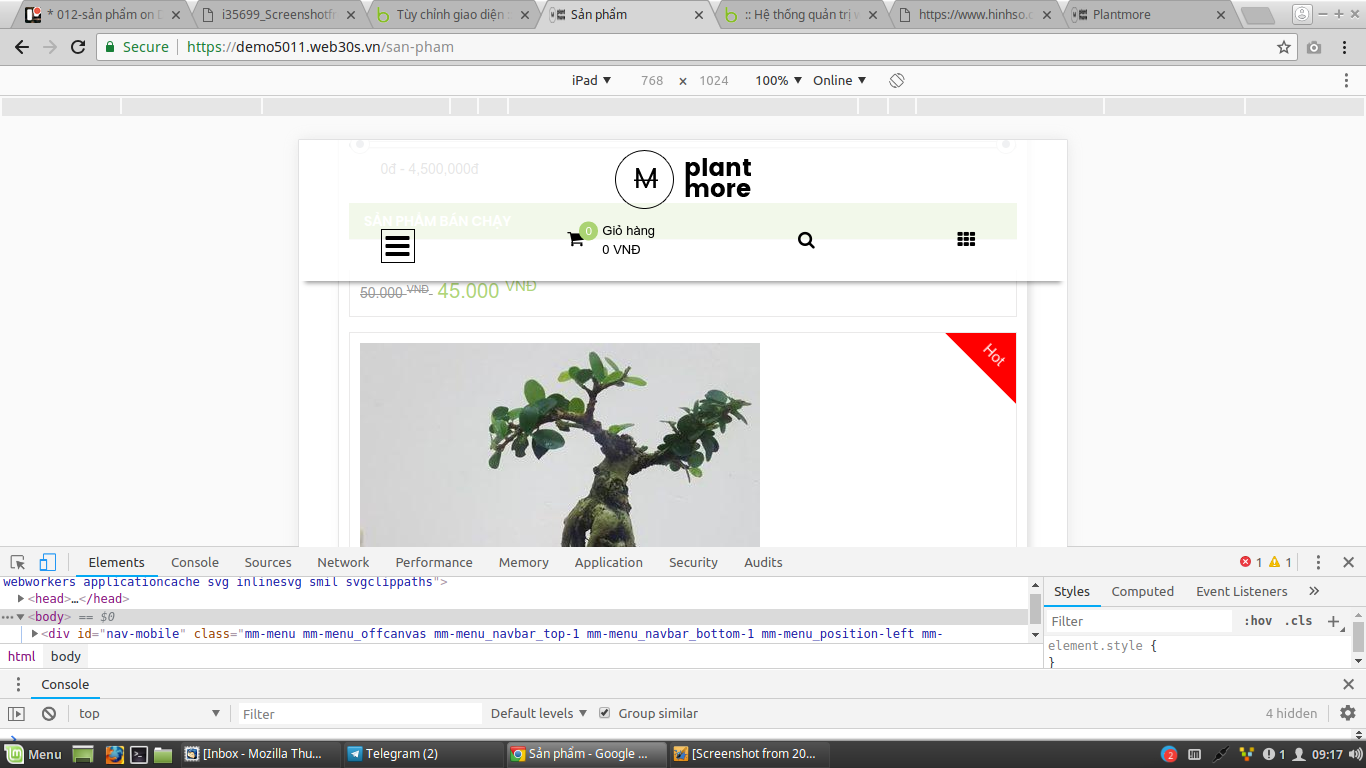Open device toolbar more options
Screen dimensions: 1366x768
pyautogui.click(x=1346, y=80)
